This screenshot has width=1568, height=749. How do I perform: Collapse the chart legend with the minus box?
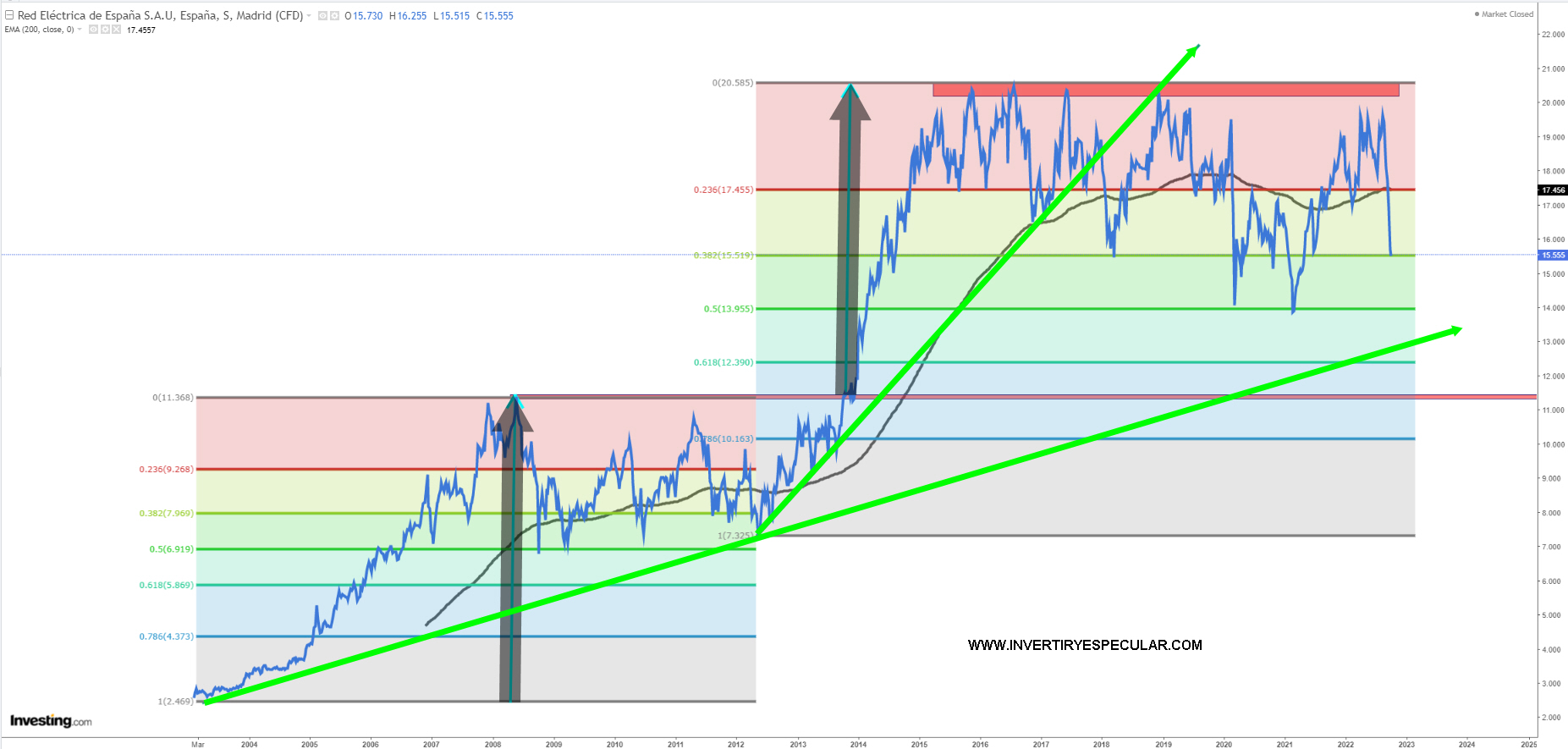9,15
